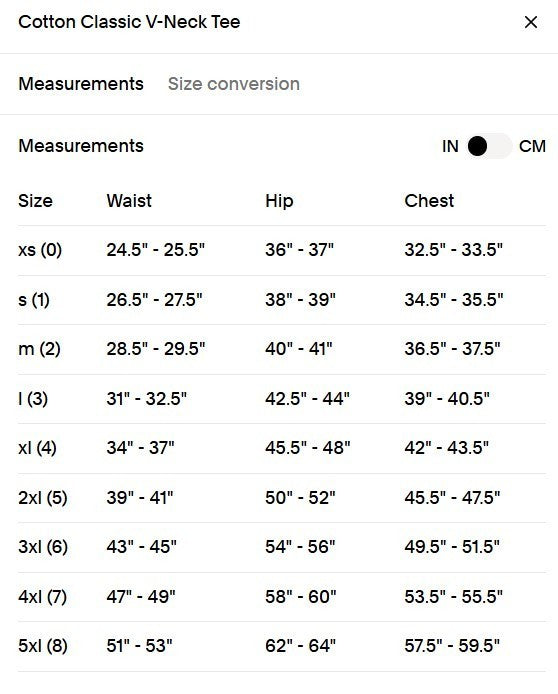Select the s (1) size row
558x694 pixels.
[x=282, y=300]
